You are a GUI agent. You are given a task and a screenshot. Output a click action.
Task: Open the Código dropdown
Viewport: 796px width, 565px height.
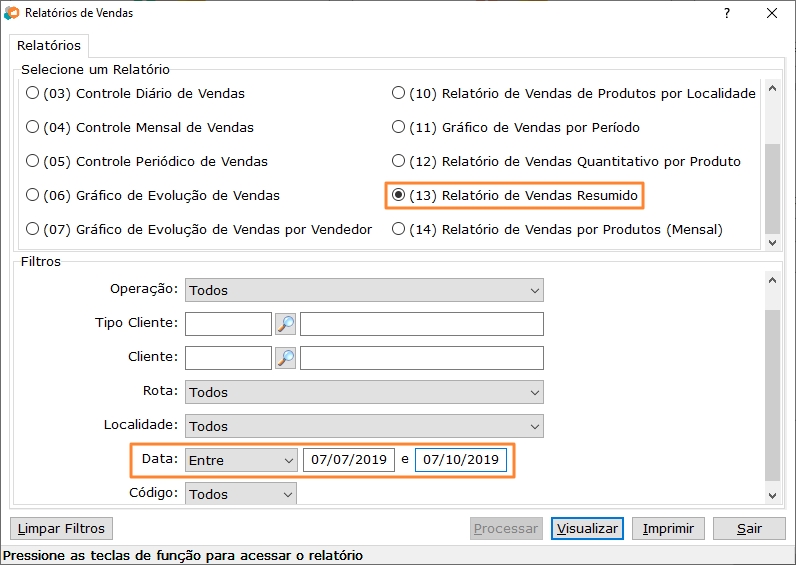pos(241,493)
